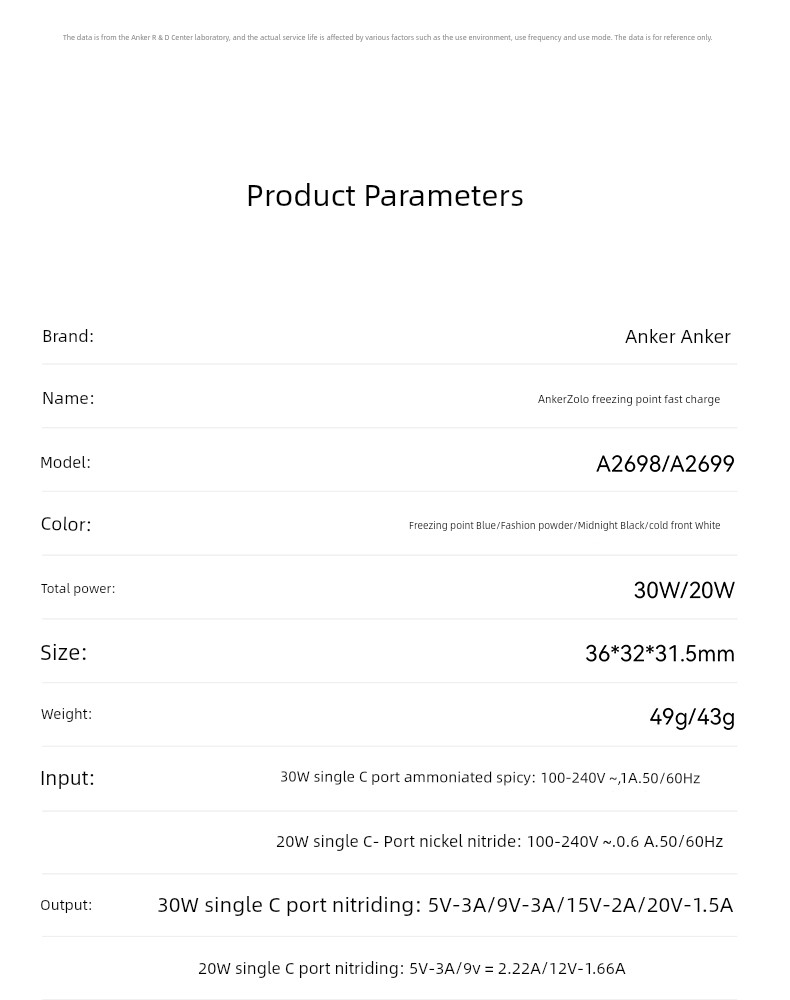Click the 20W single C-Port input line
The height and width of the screenshot is (1000, 790).
[x=499, y=842]
